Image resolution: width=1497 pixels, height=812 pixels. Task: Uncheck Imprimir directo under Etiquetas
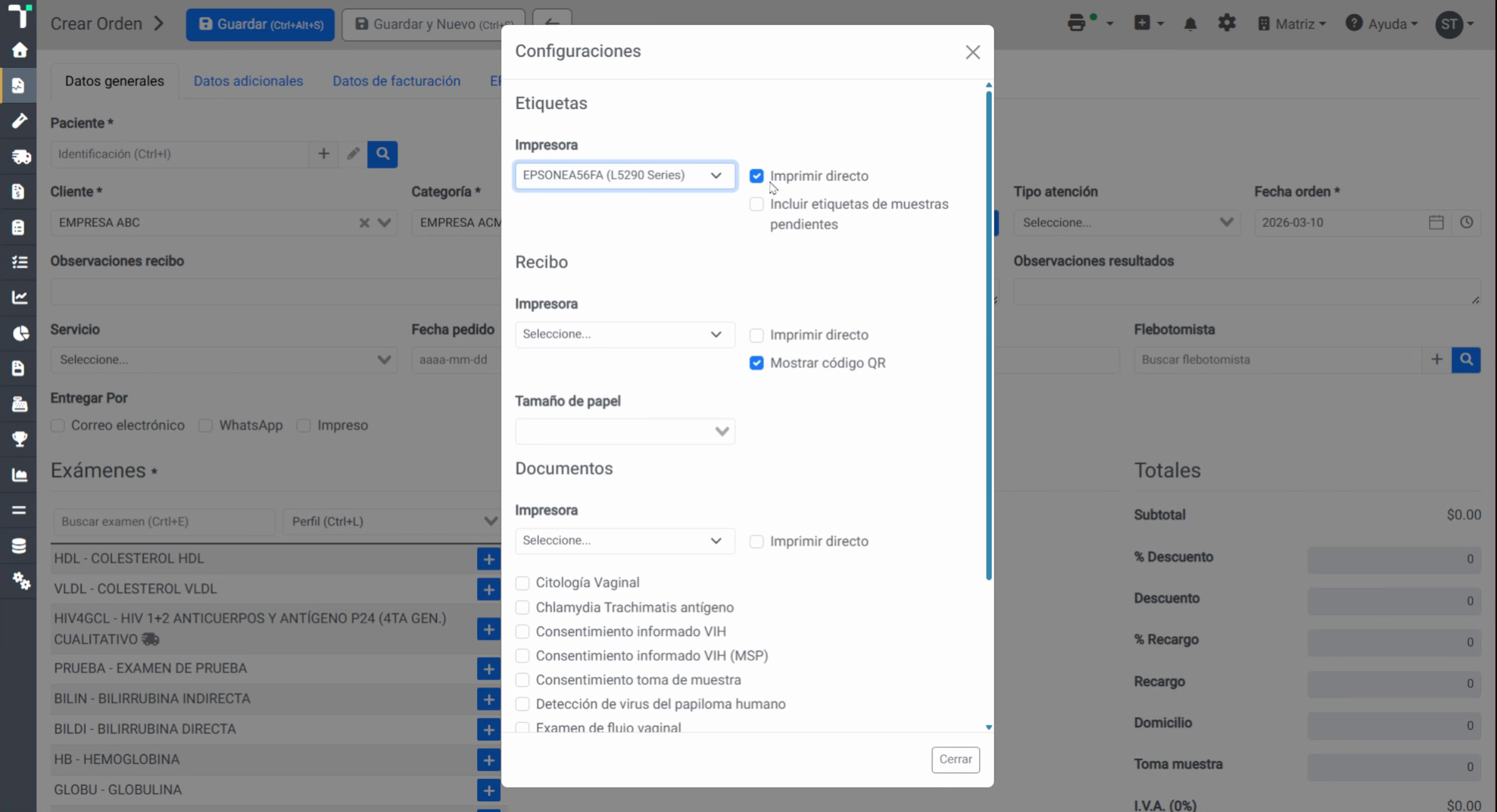coord(757,176)
